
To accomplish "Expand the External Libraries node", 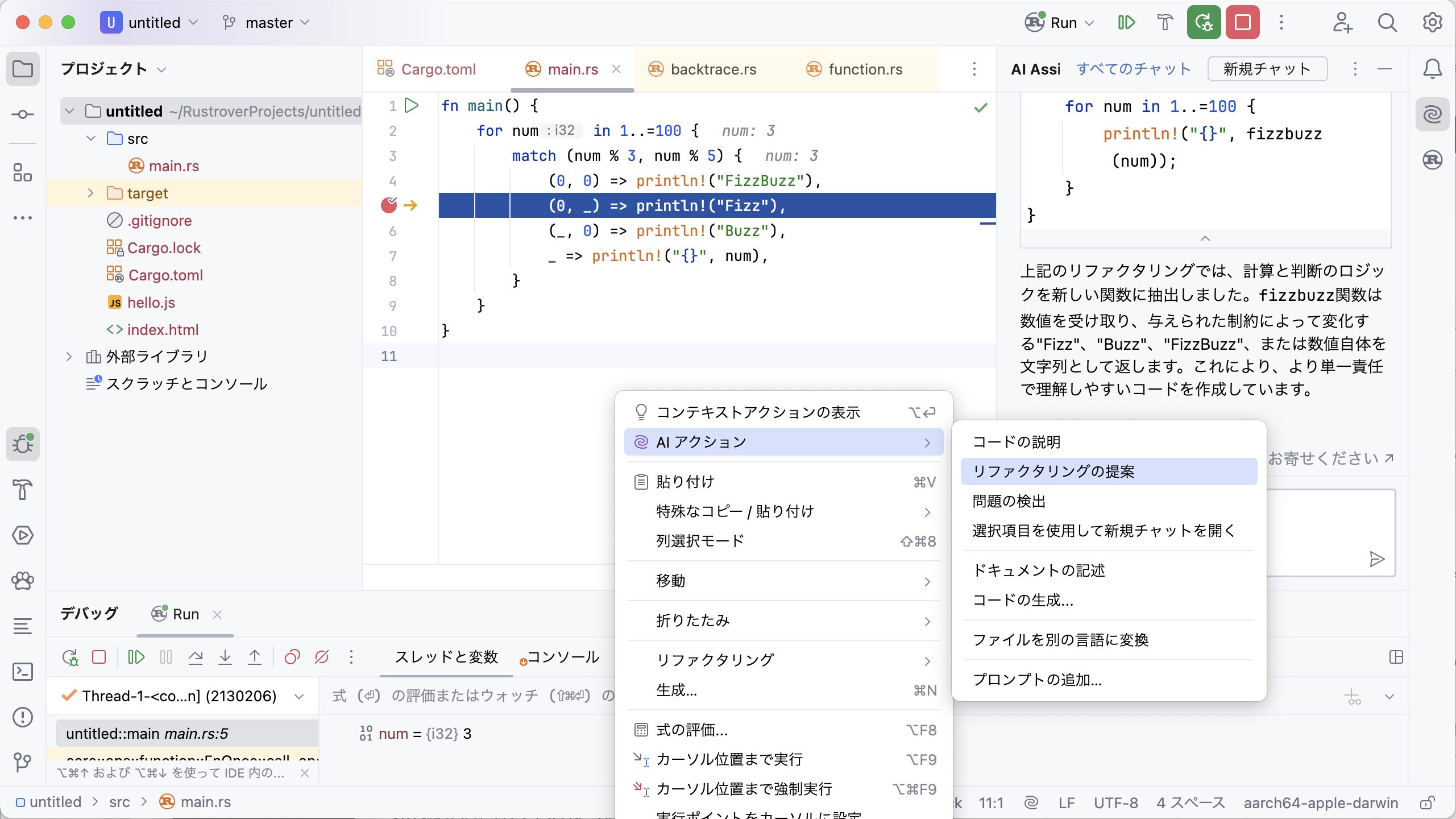I will [x=69, y=357].
